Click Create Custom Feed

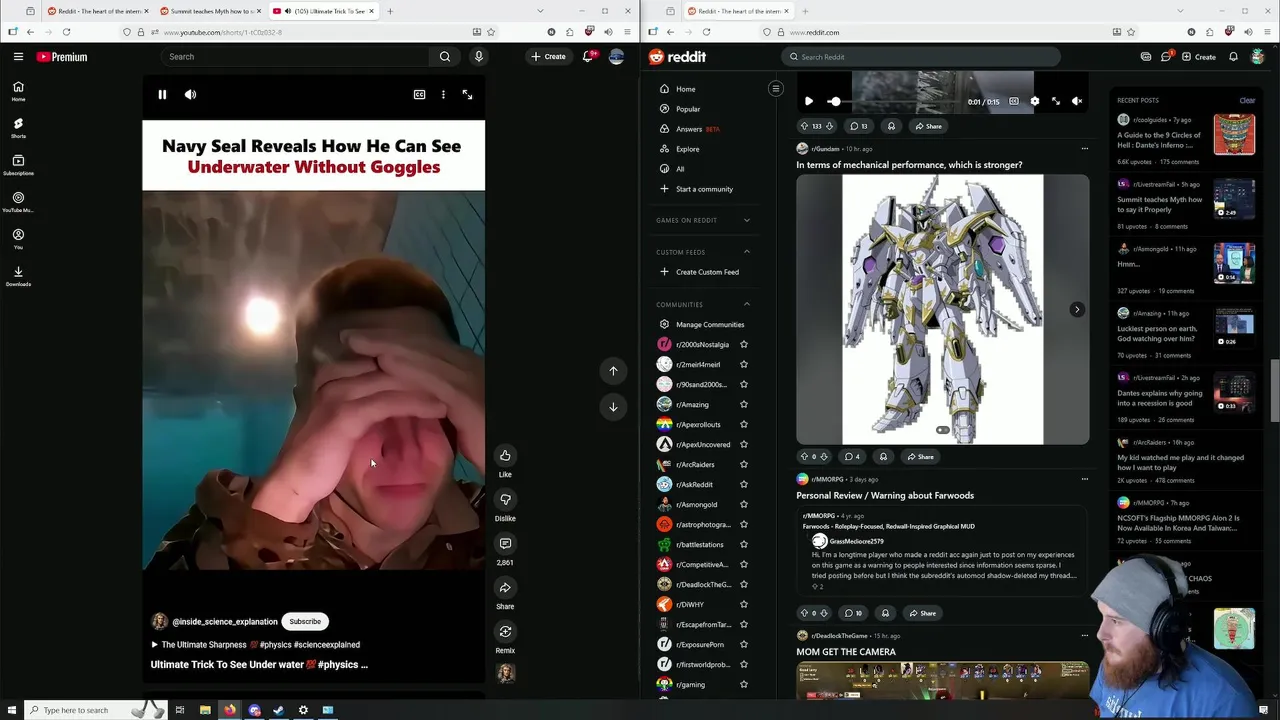pos(707,272)
